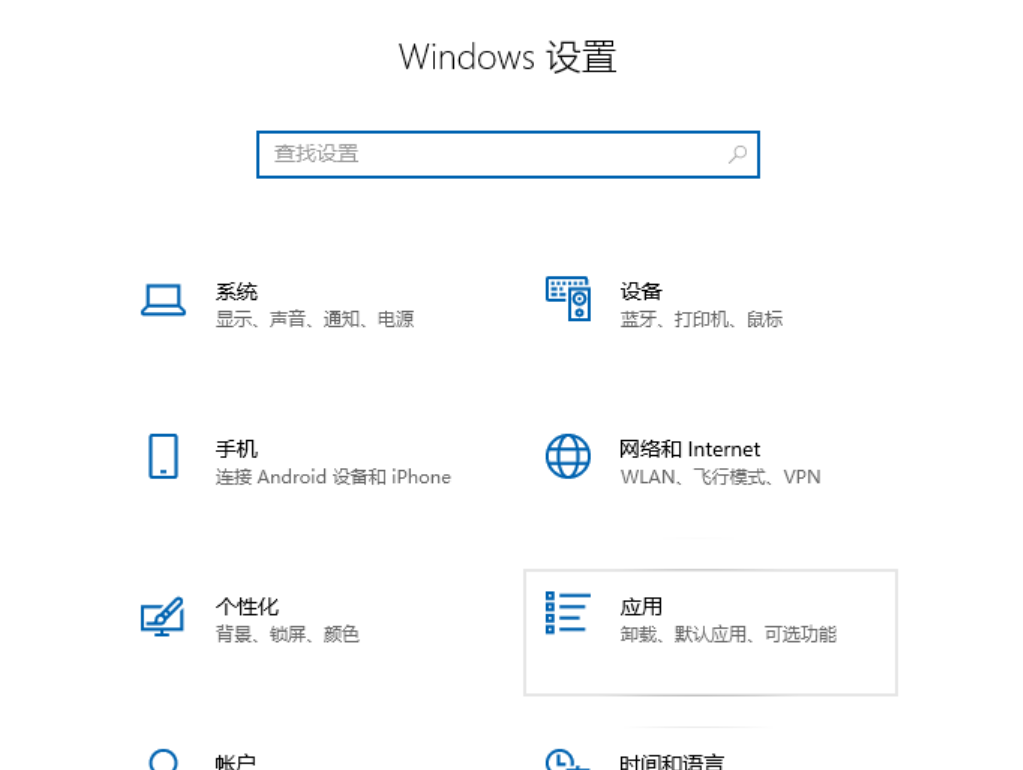Screen dimensions: 1023x770
Task: Open 手机 settings title
Action: coord(237,449)
